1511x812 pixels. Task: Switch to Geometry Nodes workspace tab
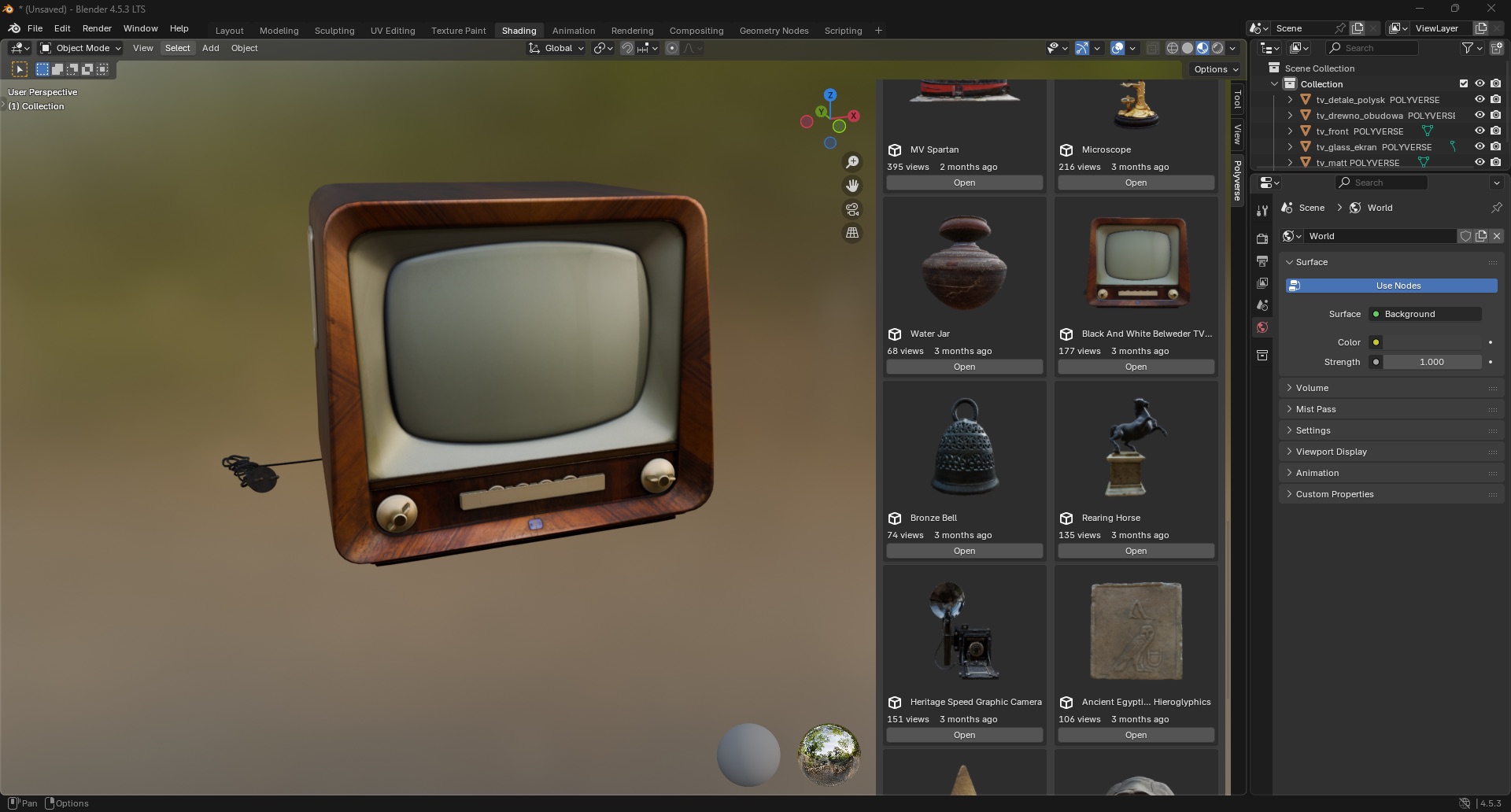click(x=774, y=31)
